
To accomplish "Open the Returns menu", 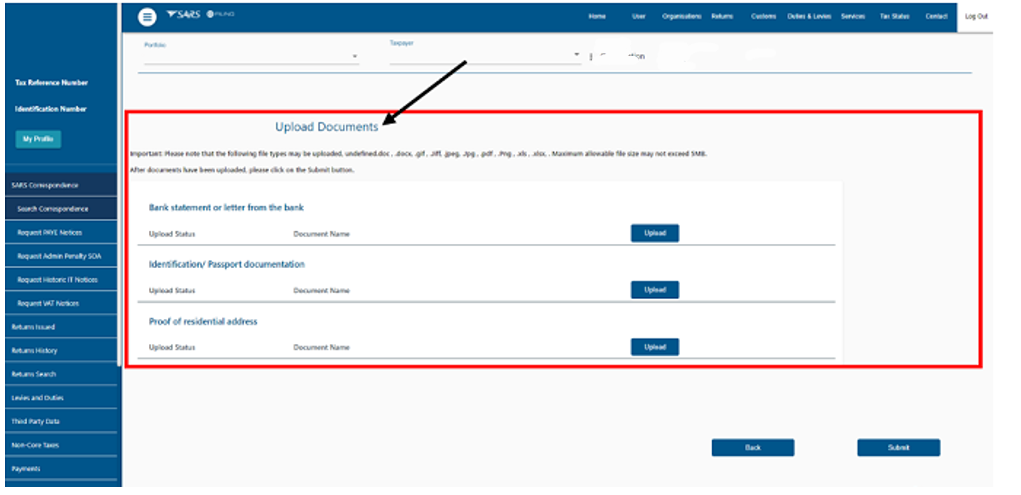I will coord(722,17).
